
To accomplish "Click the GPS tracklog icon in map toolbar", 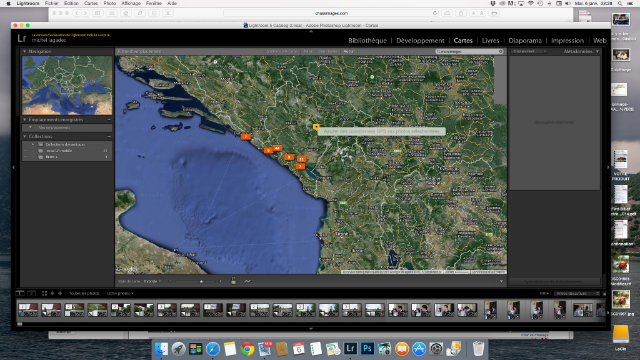I will point(248,281).
